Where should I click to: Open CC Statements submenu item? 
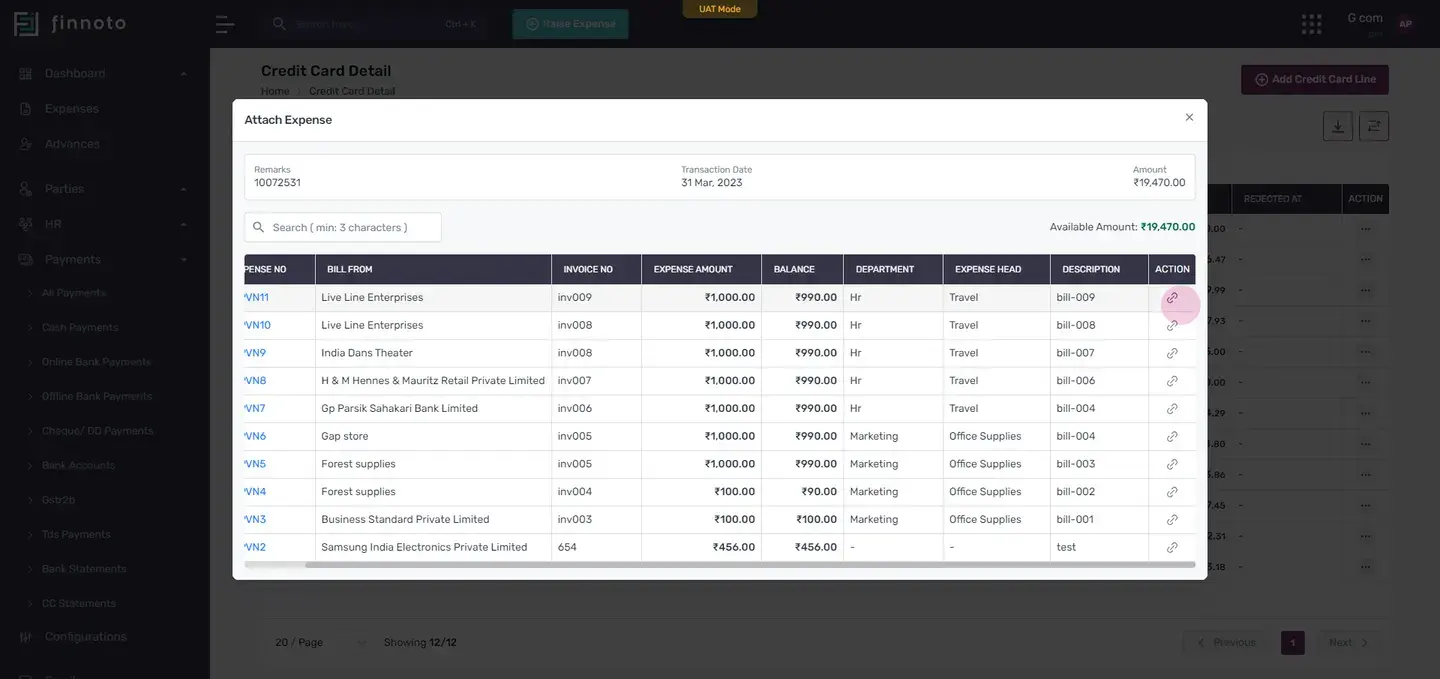coord(78,603)
